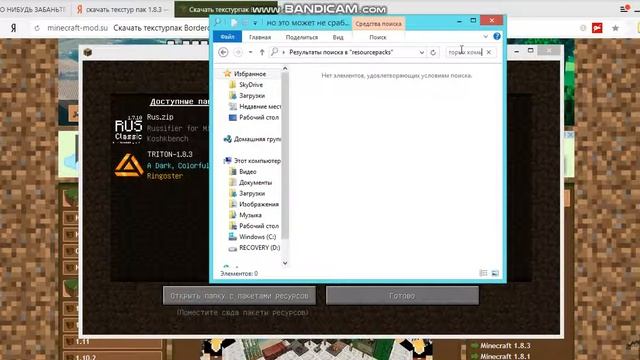Switch Explorer to details view icon
This screenshot has width=640, height=360.
click(484, 273)
